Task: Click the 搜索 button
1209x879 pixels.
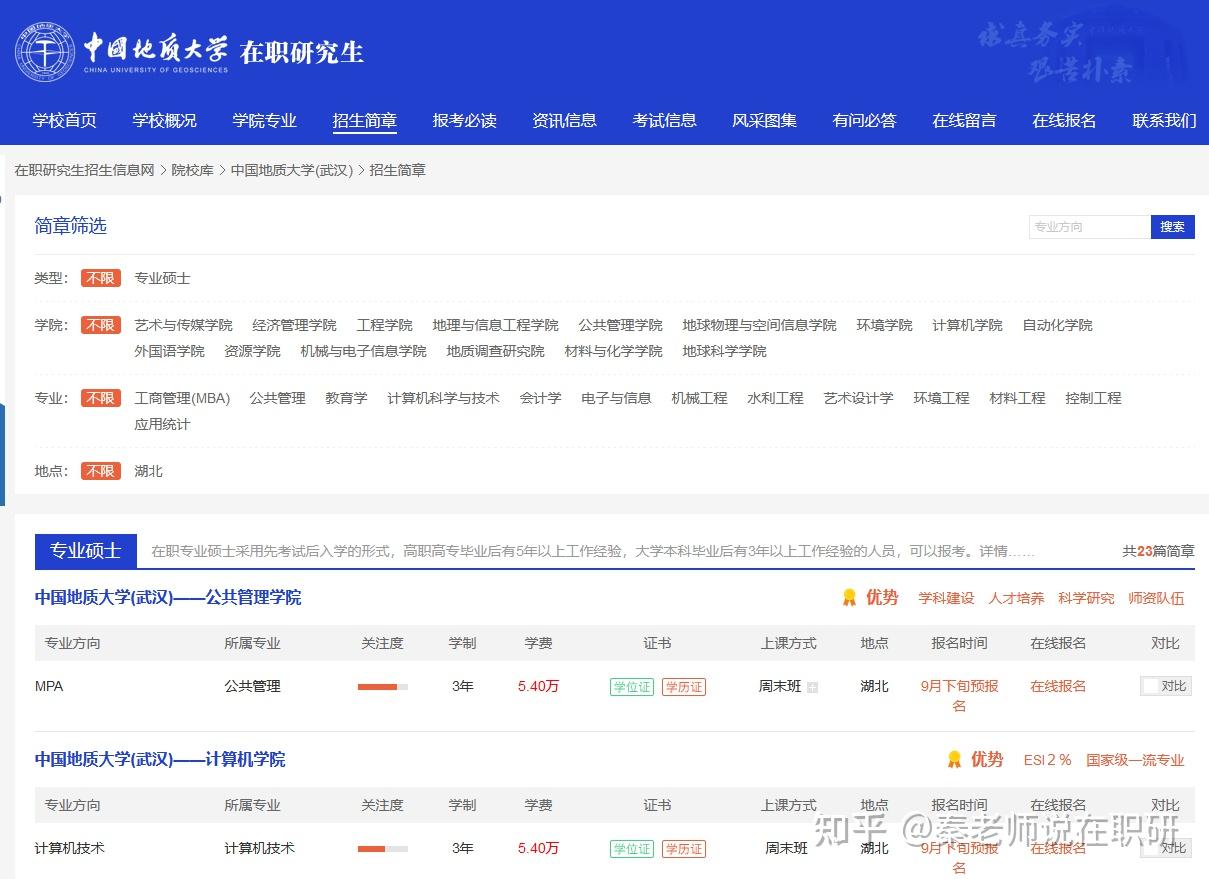Action: point(1173,227)
